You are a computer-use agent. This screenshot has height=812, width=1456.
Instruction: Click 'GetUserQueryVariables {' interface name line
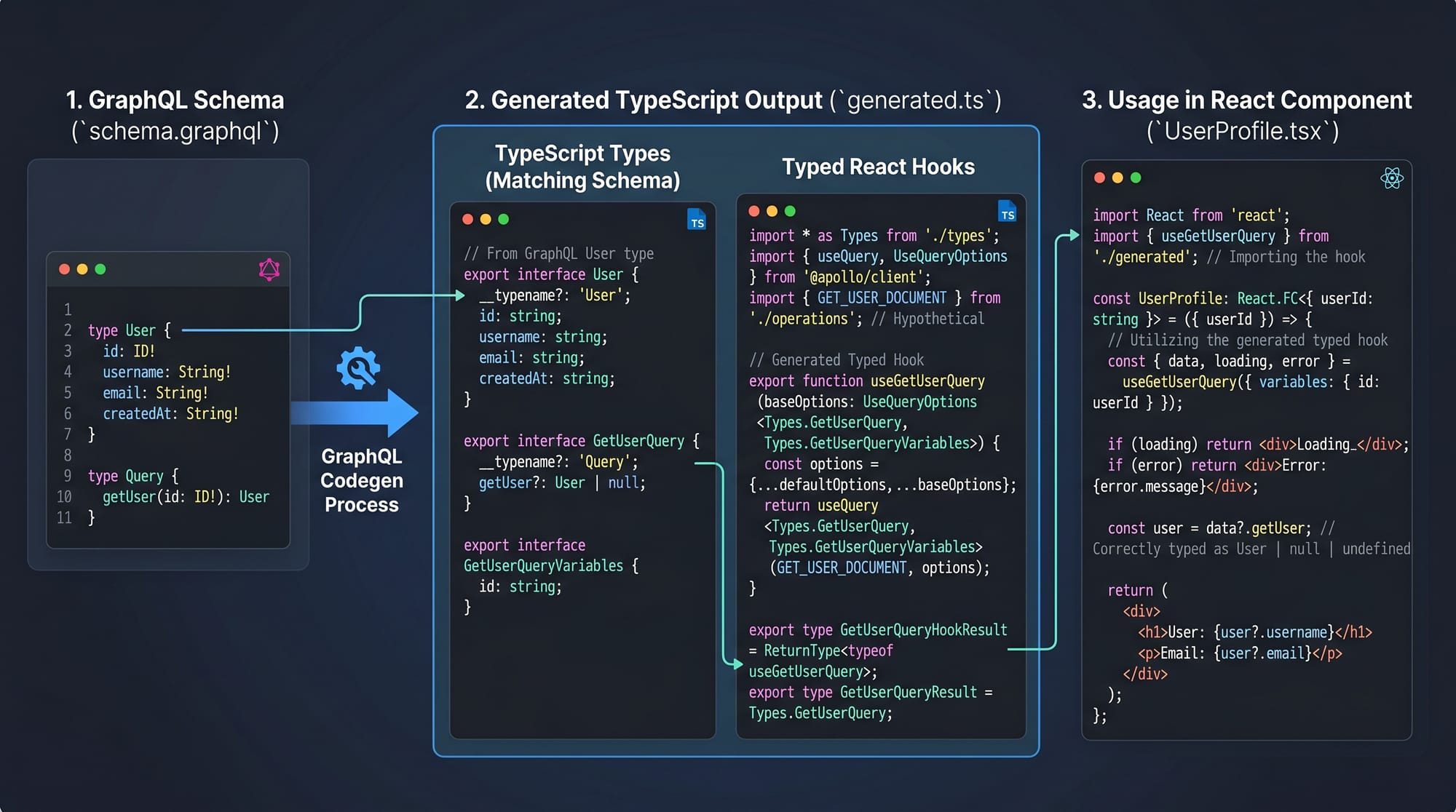coord(551,566)
